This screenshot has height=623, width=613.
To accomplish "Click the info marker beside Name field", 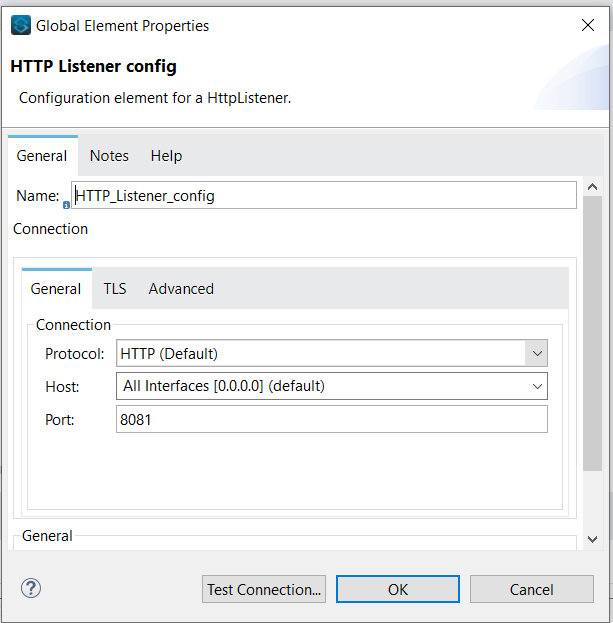I will tap(66, 204).
